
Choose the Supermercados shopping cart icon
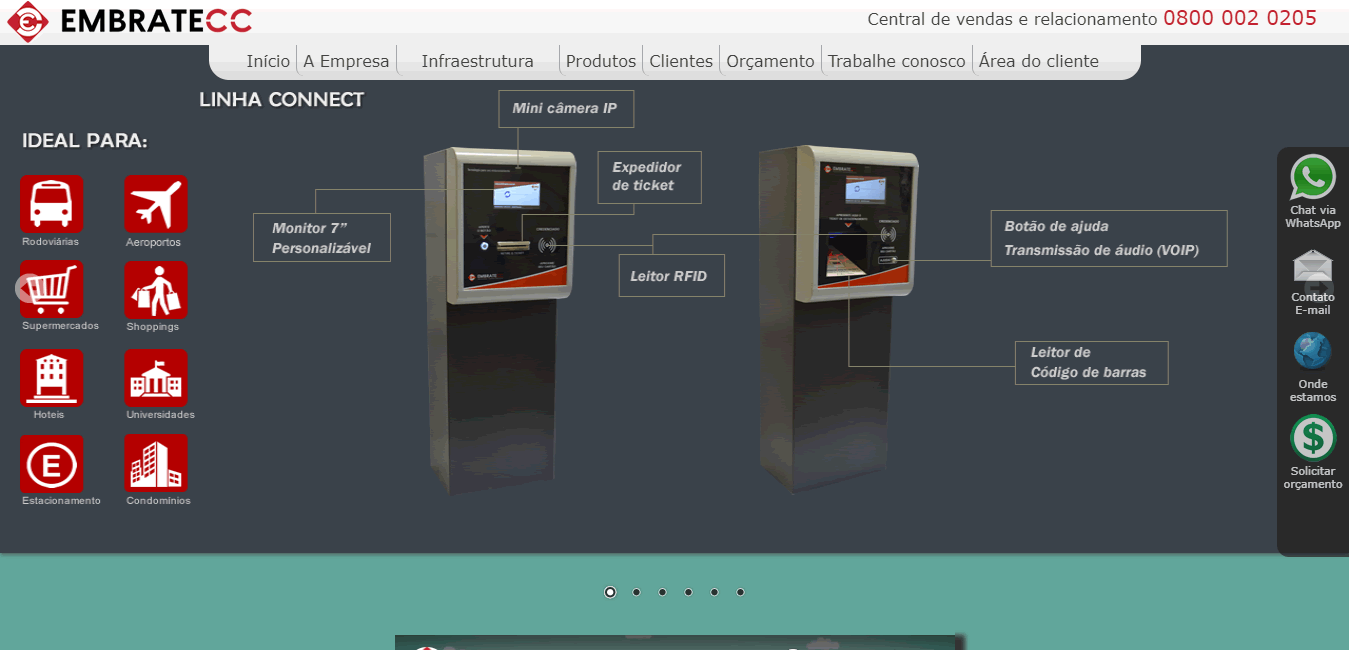click(51, 289)
